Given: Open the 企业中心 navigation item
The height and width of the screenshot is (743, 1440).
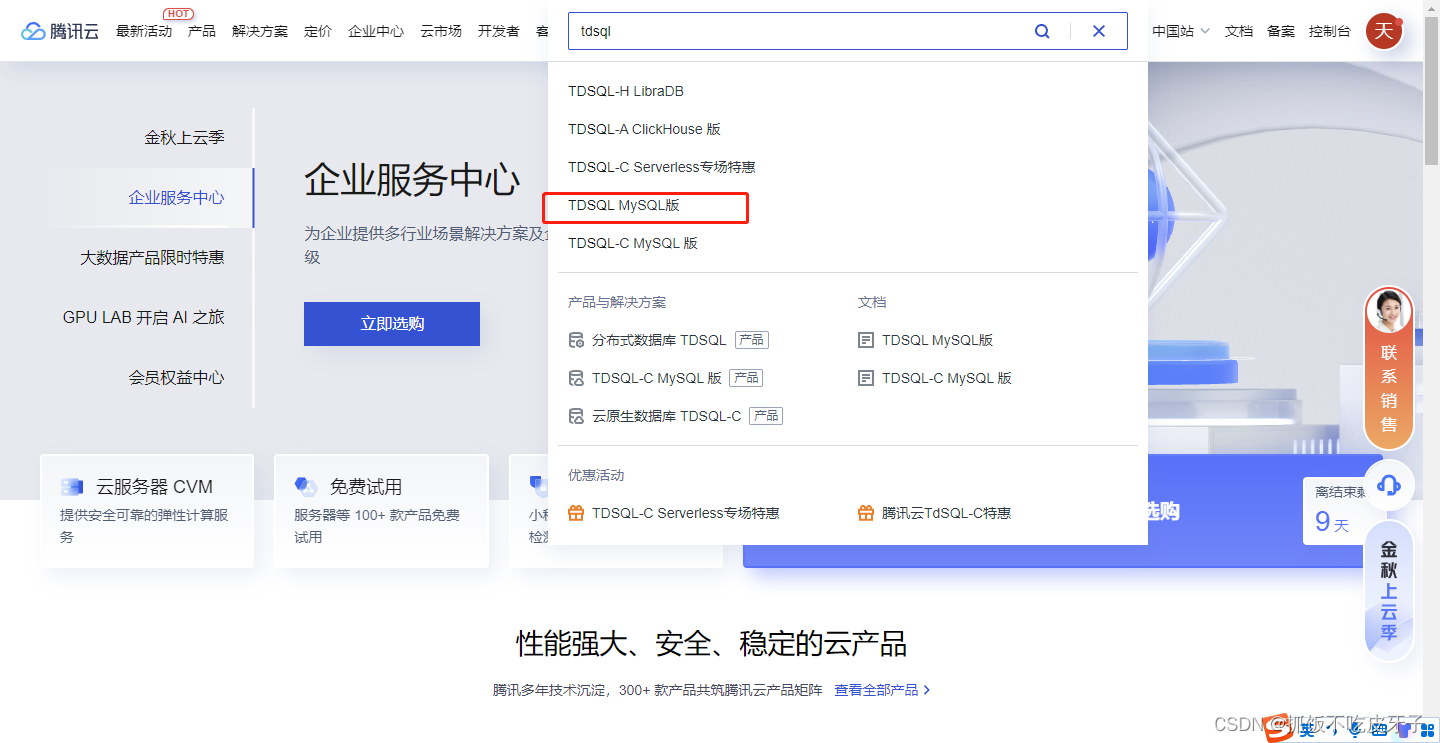Looking at the screenshot, I should coord(376,31).
